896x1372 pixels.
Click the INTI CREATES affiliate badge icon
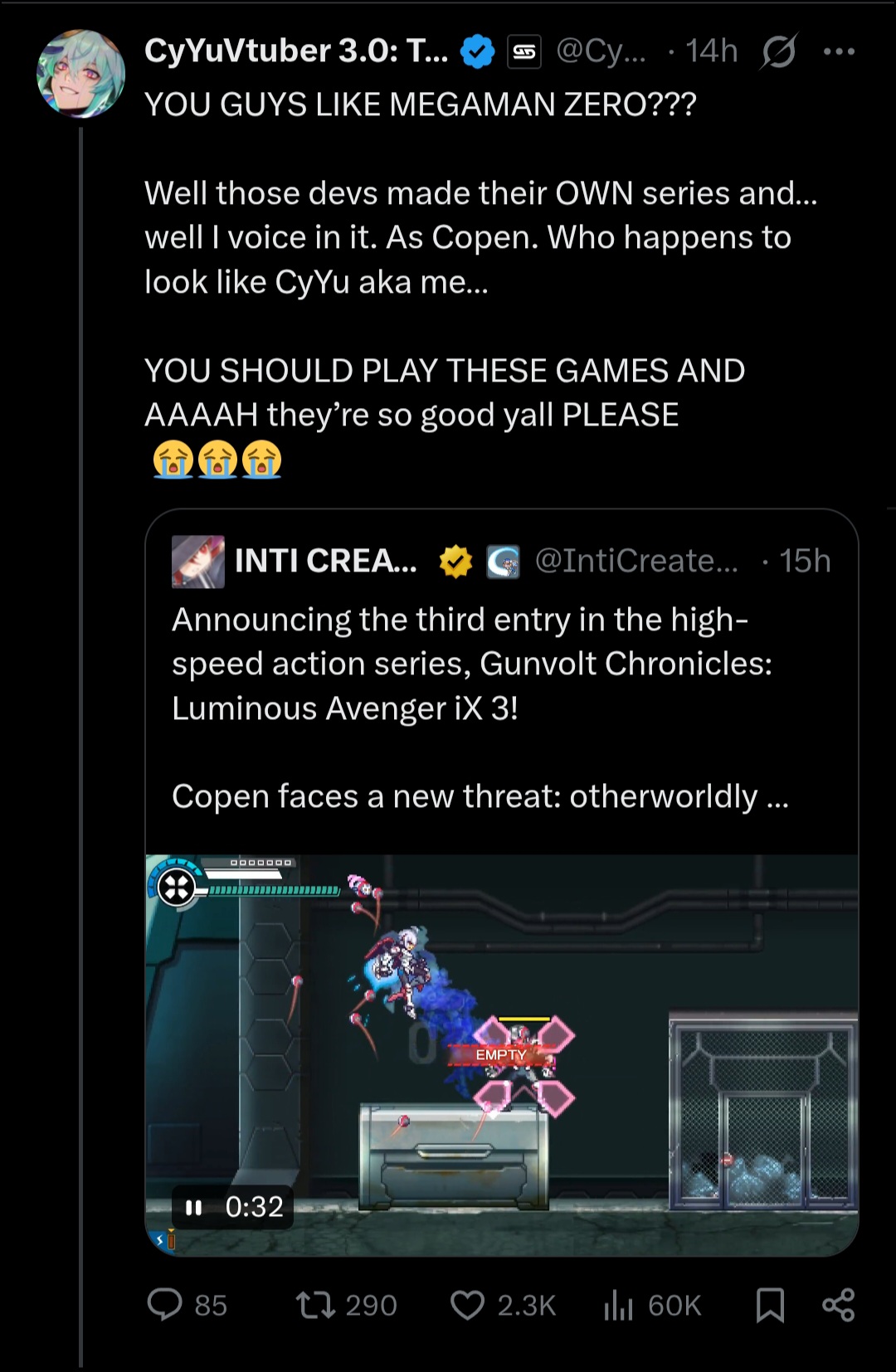(x=503, y=562)
